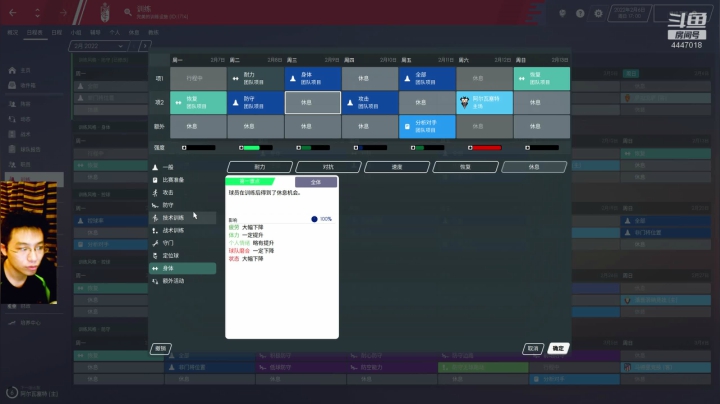The height and width of the screenshot is (404, 720).
Task: Open the 2月 2022 month dropdown
Action: point(99,46)
